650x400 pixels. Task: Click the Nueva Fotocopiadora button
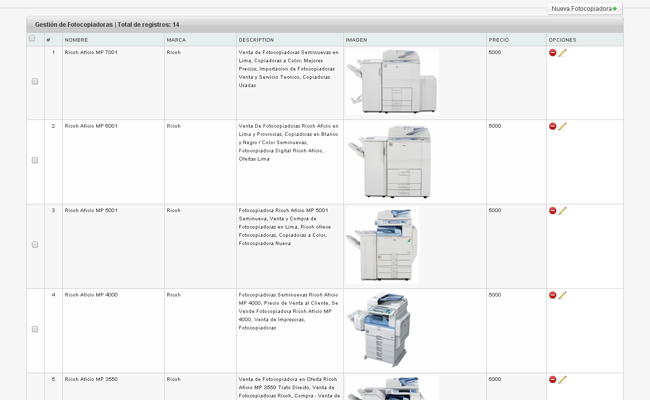pos(584,8)
